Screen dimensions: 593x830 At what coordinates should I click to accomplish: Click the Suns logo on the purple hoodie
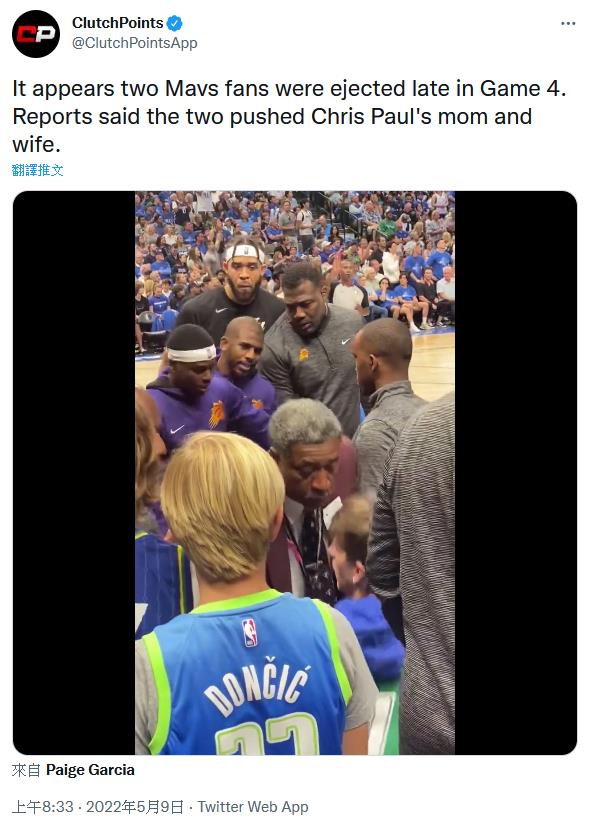tap(217, 414)
